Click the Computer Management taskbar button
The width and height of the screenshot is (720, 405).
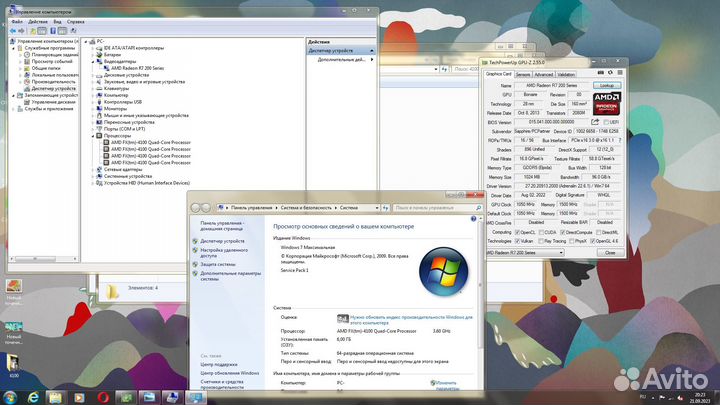173,398
